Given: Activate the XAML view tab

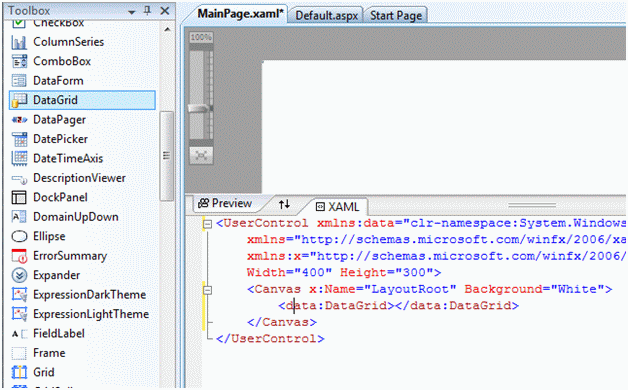Looking at the screenshot, I should (x=338, y=207).
